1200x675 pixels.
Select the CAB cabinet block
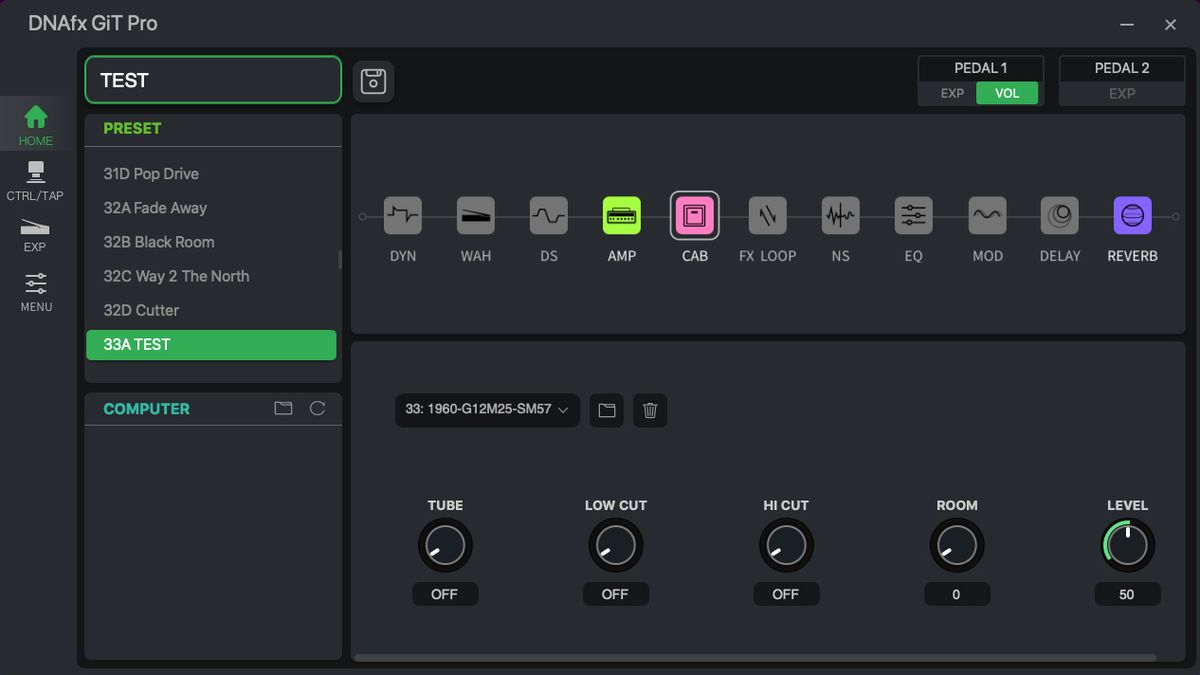coord(695,215)
